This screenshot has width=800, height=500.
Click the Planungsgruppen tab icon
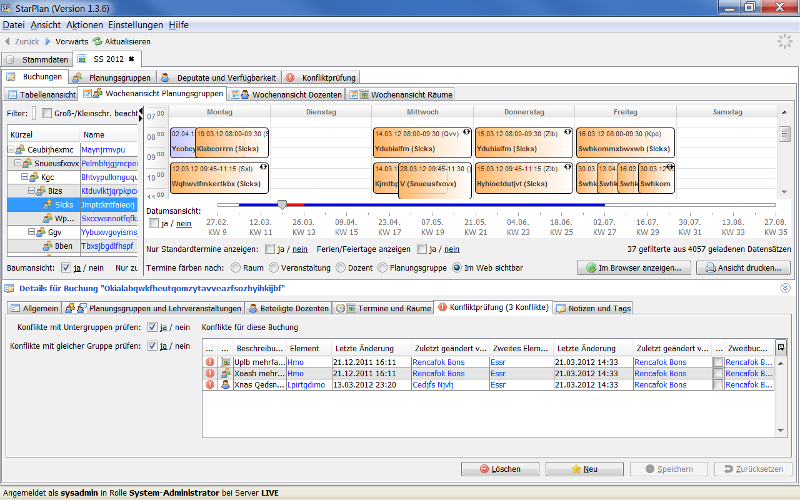point(78,78)
